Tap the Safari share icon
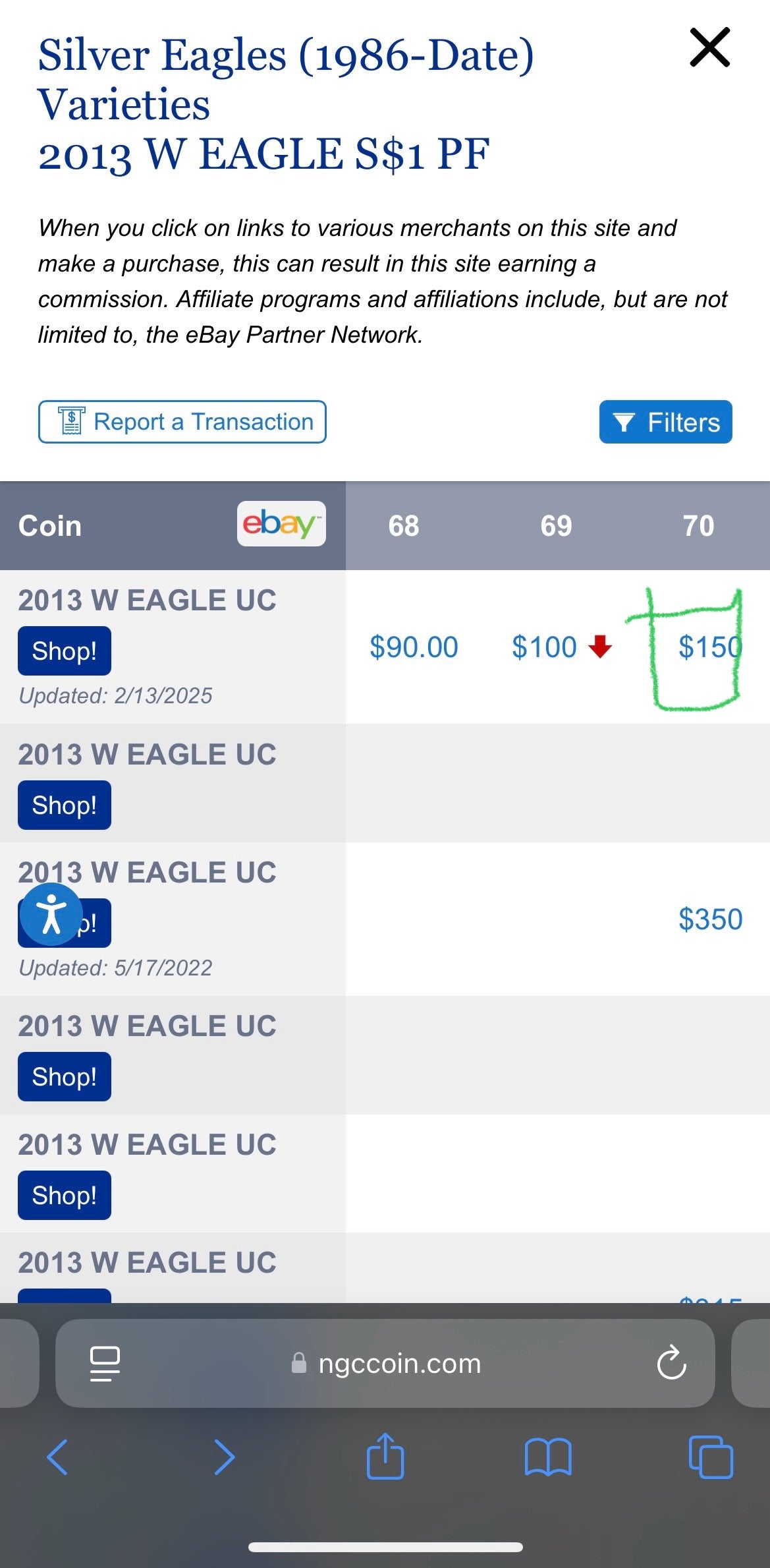Viewport: 770px width, 1568px height. coord(385,1457)
